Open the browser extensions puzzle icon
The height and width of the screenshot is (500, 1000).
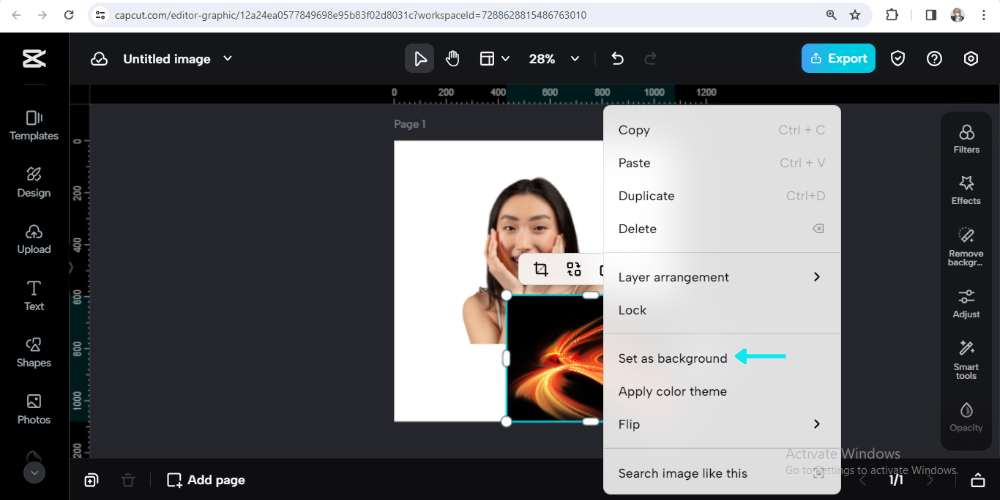(892, 15)
